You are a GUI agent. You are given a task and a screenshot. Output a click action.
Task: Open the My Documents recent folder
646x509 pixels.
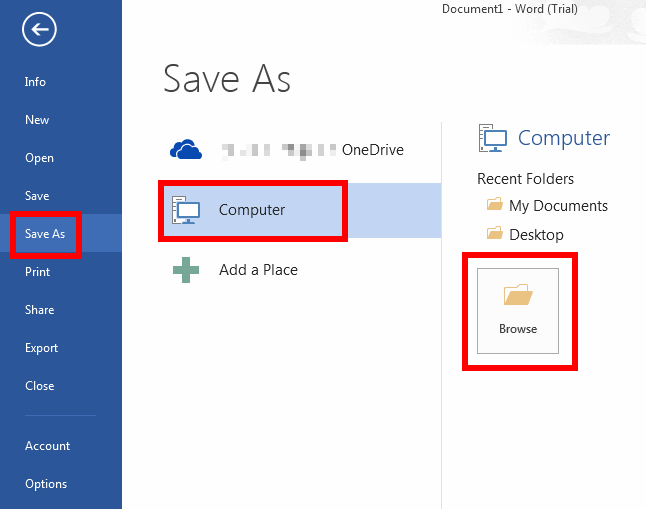(557, 206)
